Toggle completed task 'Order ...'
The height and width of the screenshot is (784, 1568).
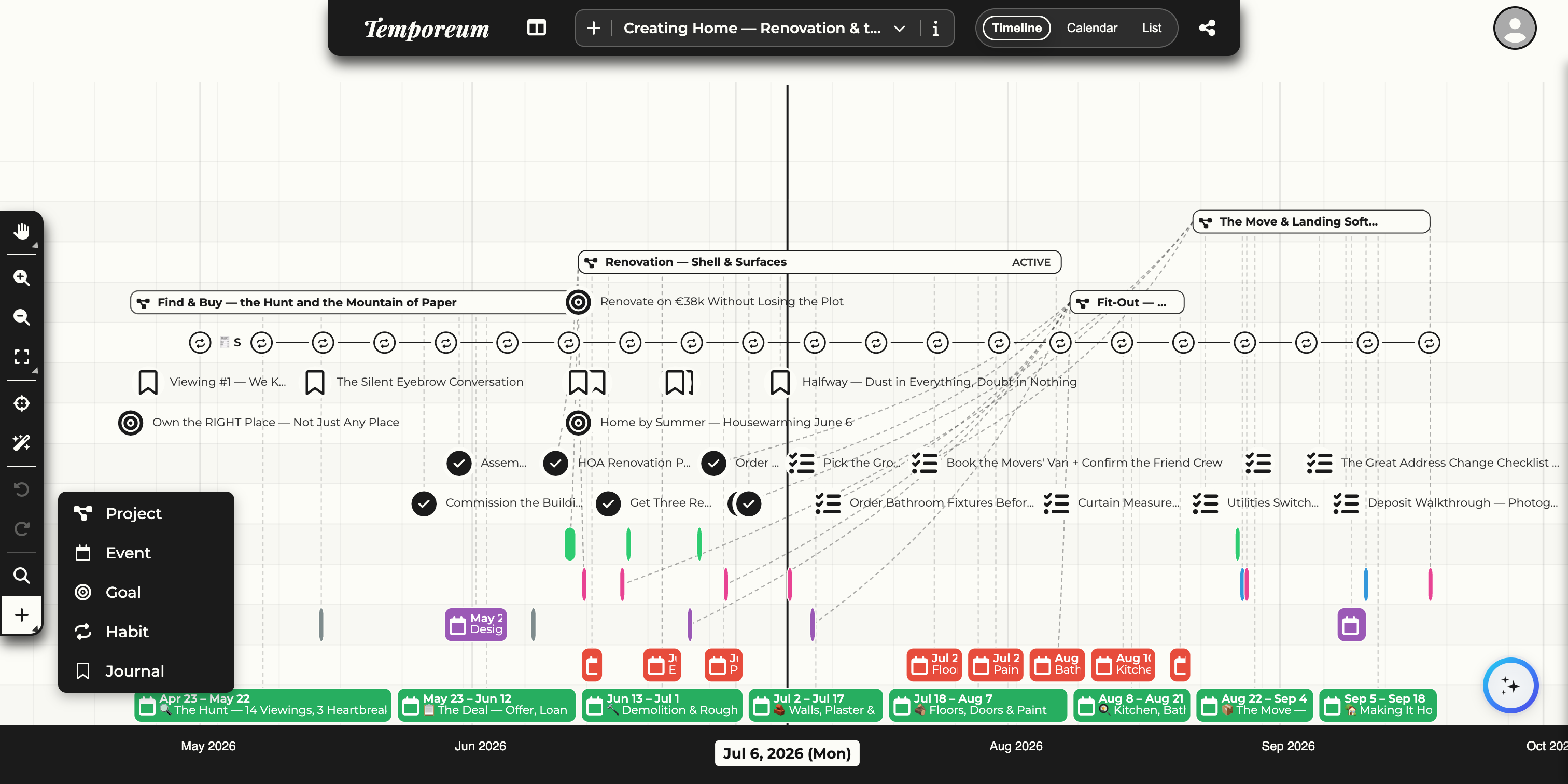pos(713,463)
